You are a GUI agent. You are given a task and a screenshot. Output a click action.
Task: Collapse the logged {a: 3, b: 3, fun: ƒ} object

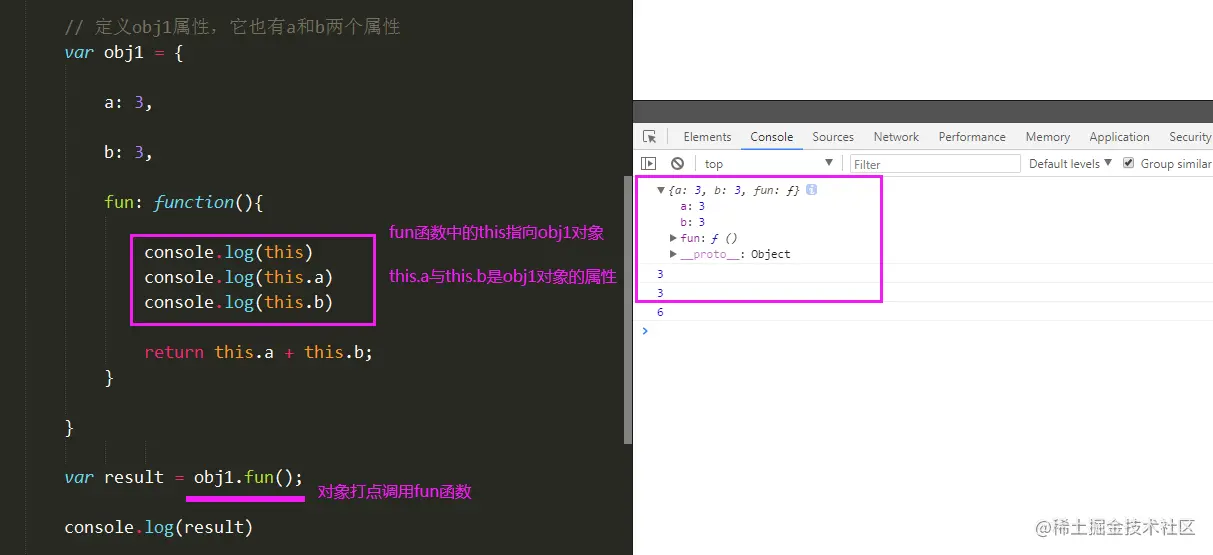(661, 190)
